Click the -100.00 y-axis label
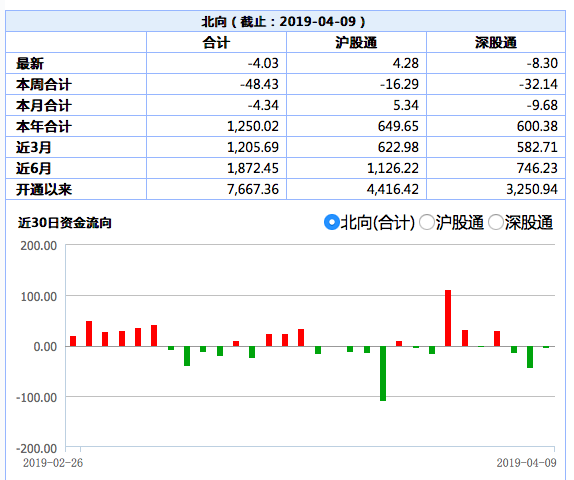This screenshot has height=480, width=574. (x=37, y=397)
